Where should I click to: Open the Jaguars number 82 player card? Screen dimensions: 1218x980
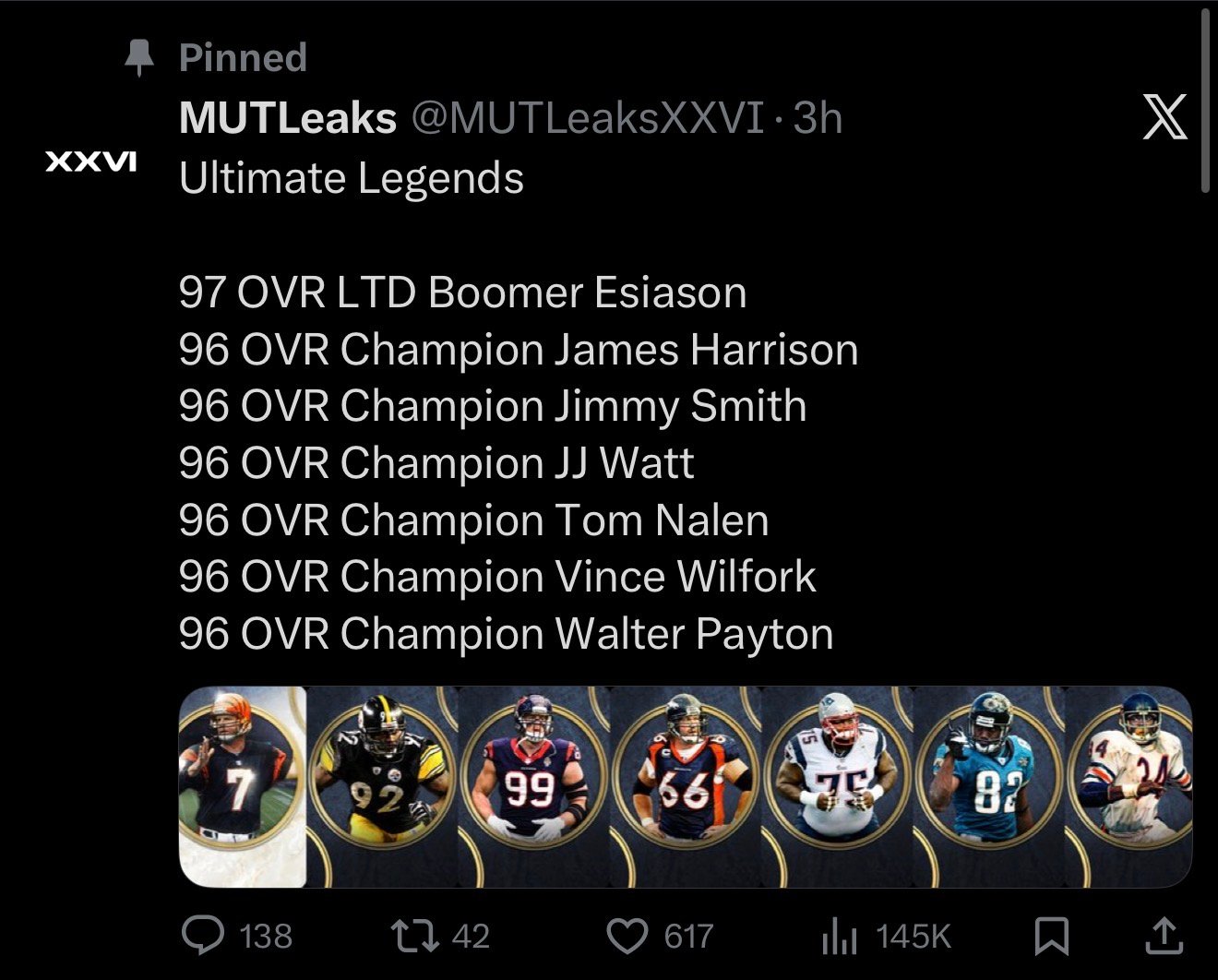(x=989, y=787)
